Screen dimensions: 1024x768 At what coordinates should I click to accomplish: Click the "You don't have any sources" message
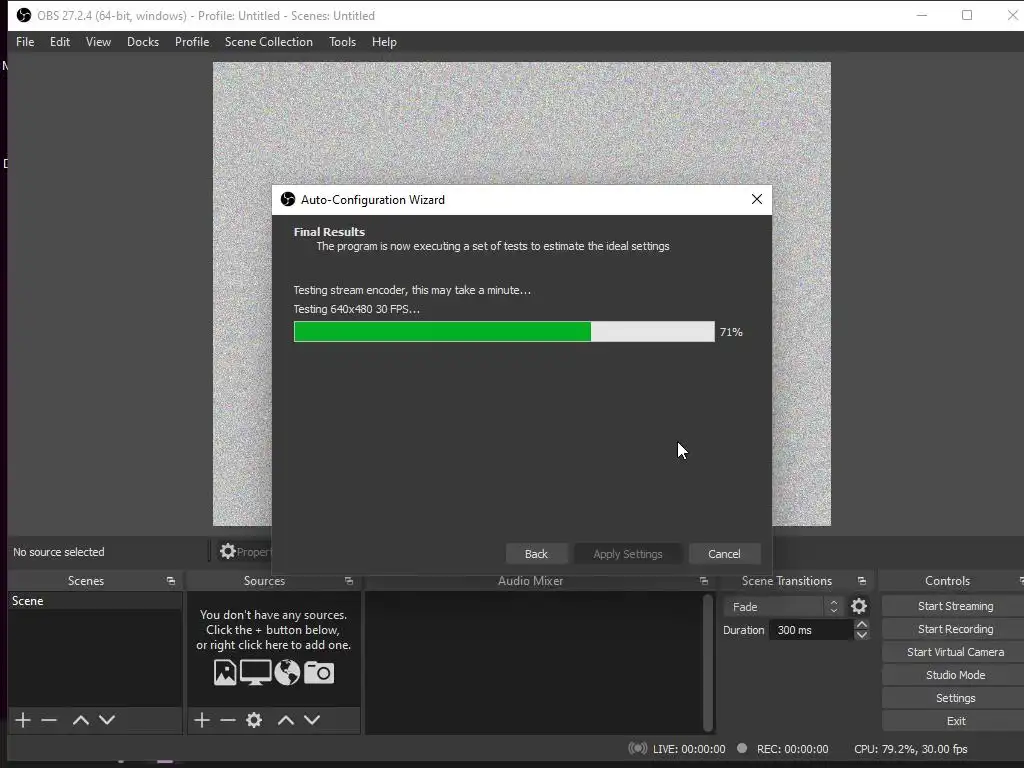pos(274,630)
